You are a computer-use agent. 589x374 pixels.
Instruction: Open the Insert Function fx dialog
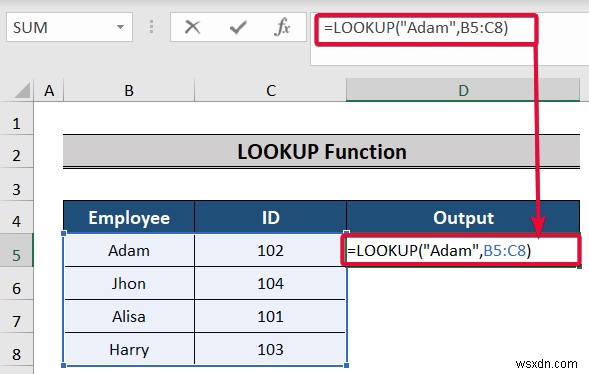(x=282, y=27)
